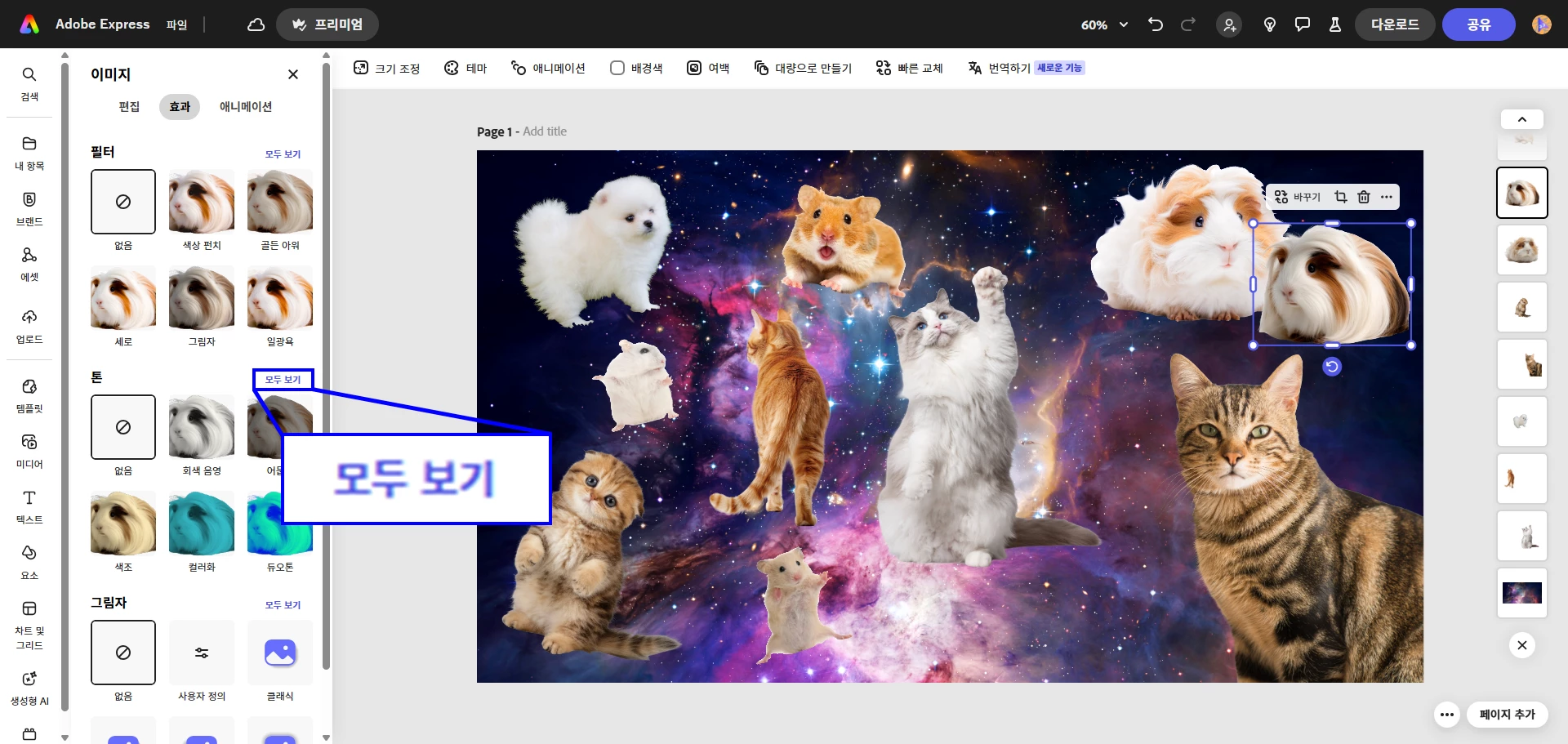This screenshot has height=744, width=1568.
Task: Click the Adobe Express home logo
Action: pyautogui.click(x=29, y=25)
